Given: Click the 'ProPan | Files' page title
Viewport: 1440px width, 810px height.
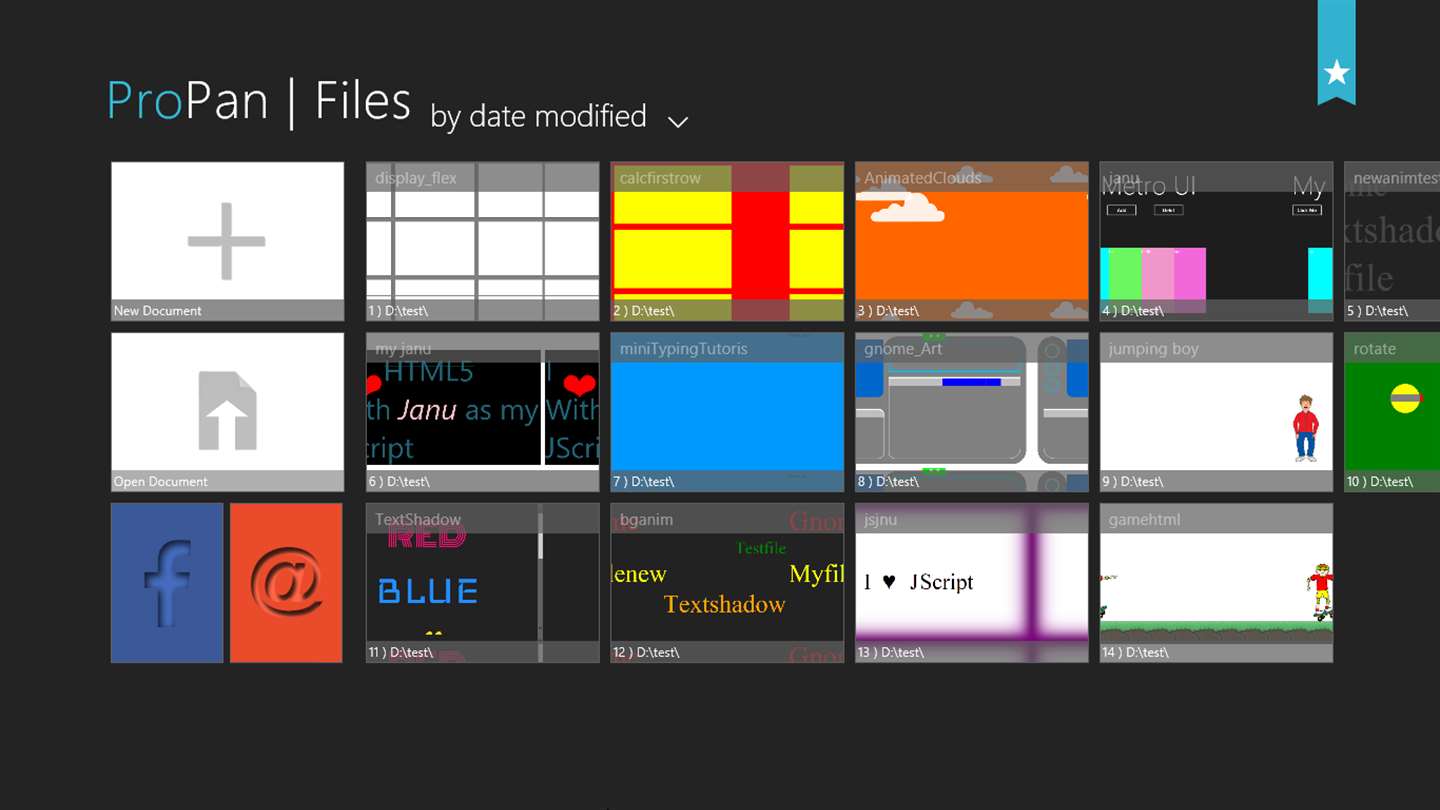Looking at the screenshot, I should click(x=259, y=101).
